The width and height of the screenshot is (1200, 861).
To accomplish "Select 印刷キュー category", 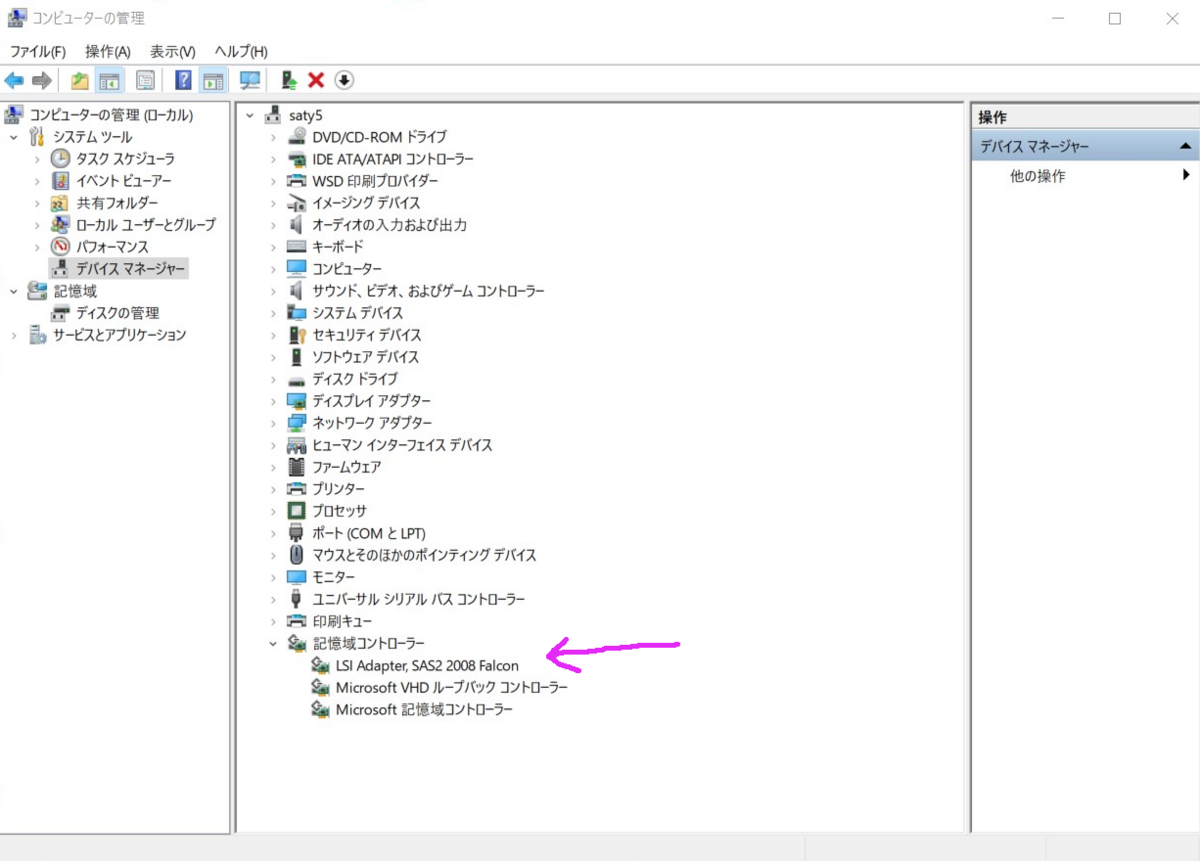I will (342, 621).
